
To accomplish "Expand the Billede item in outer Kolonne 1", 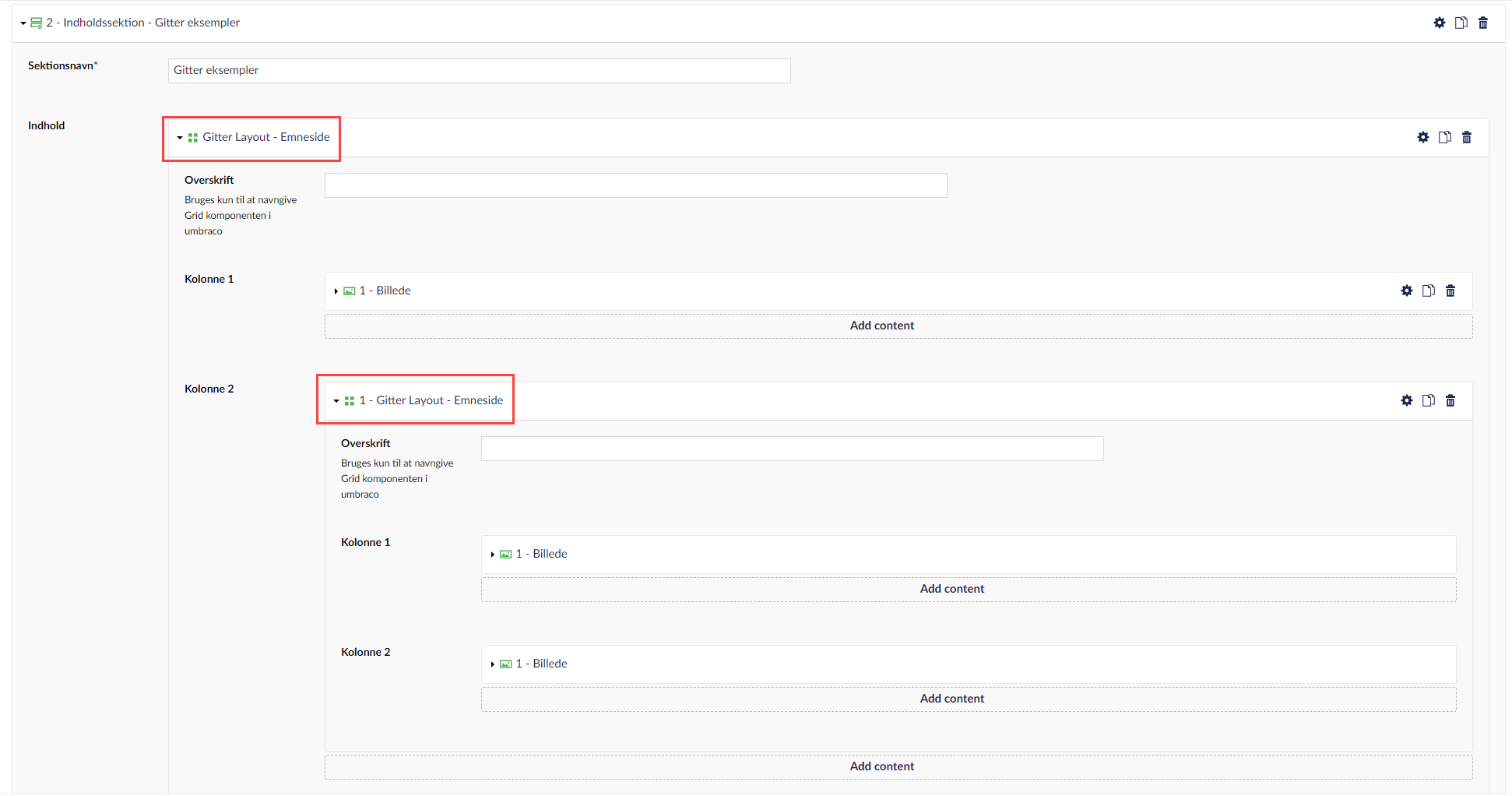I will point(336,291).
